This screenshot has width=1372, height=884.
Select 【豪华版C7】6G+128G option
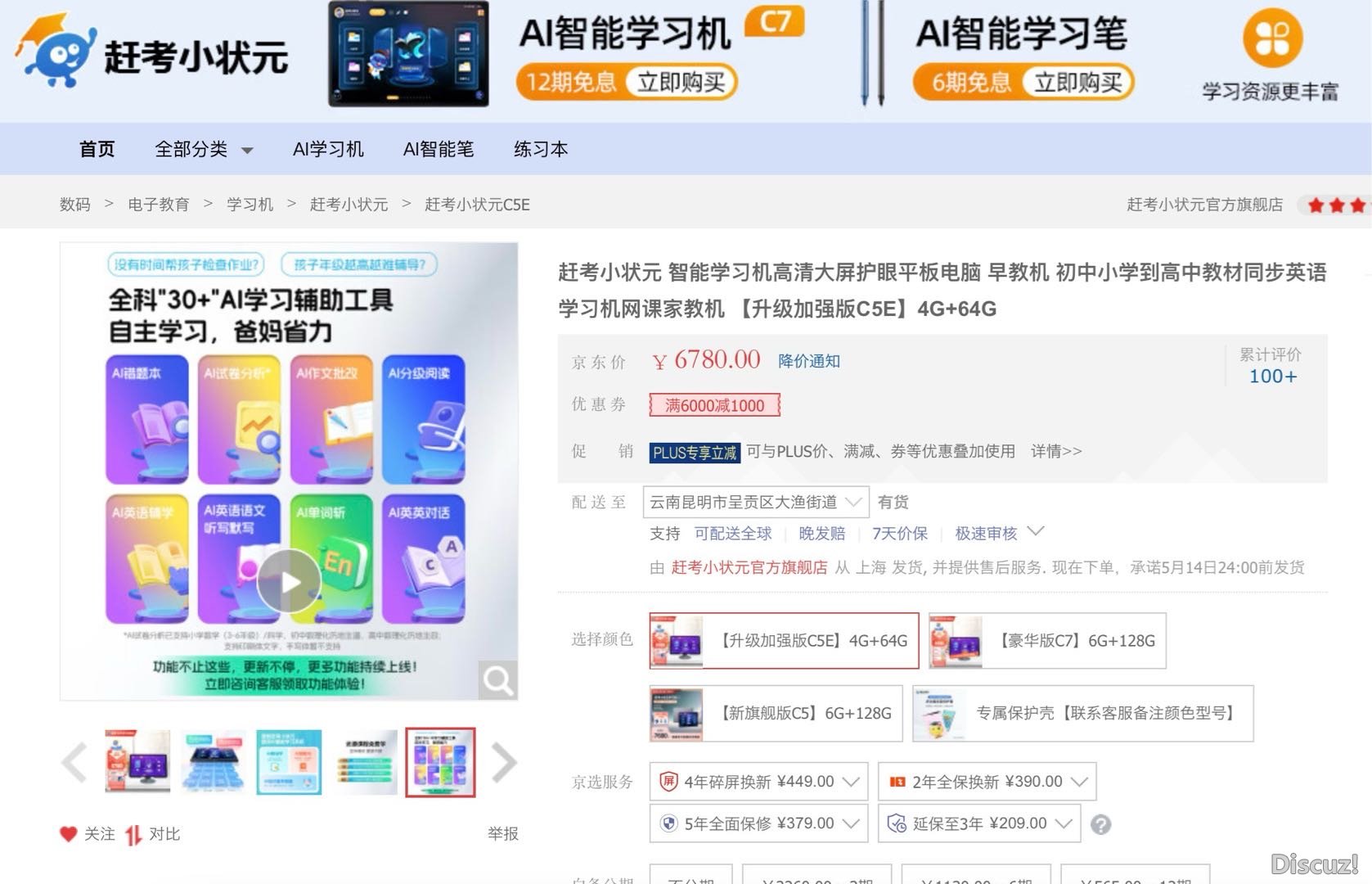(1047, 641)
